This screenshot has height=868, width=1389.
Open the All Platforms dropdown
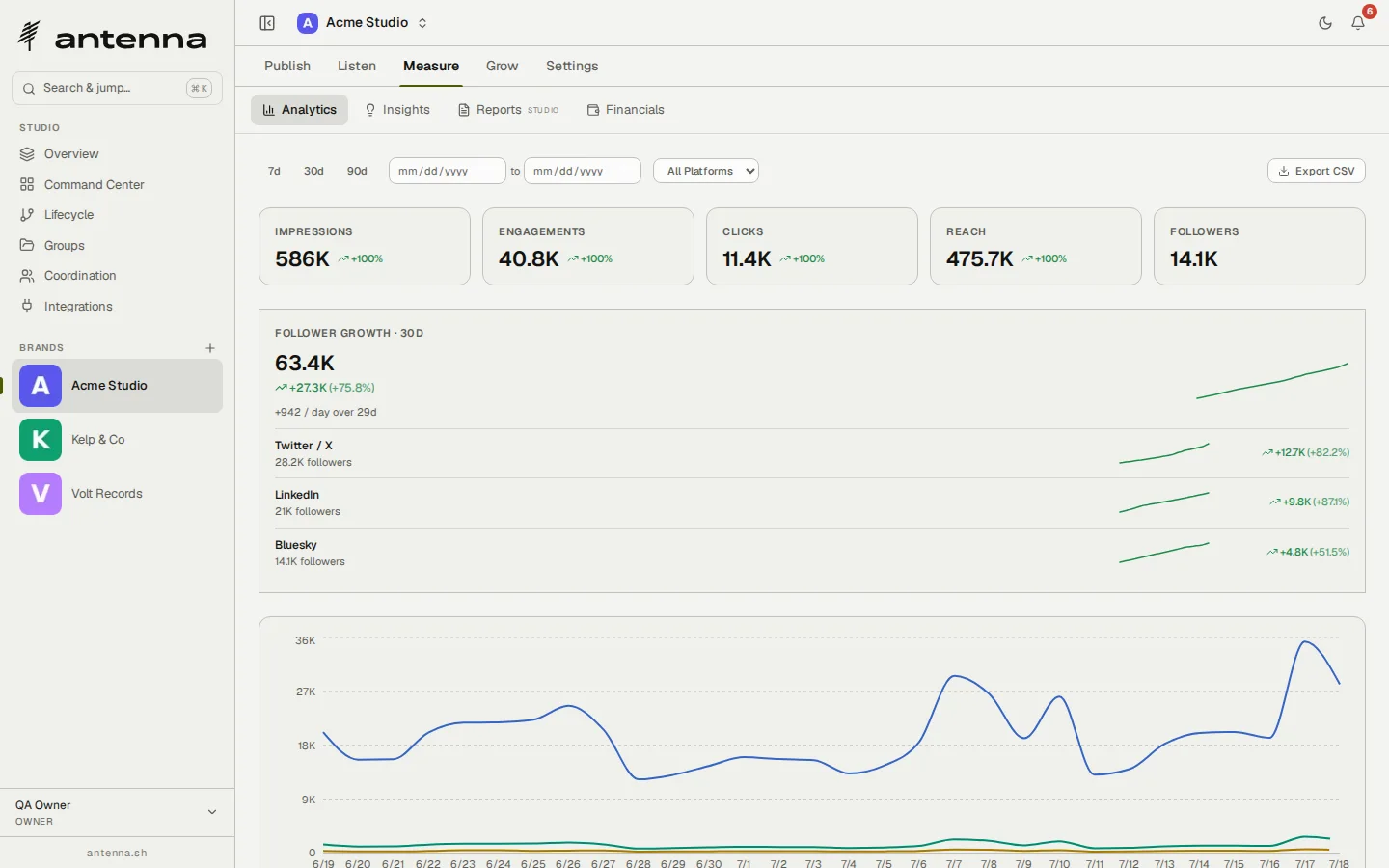(706, 171)
